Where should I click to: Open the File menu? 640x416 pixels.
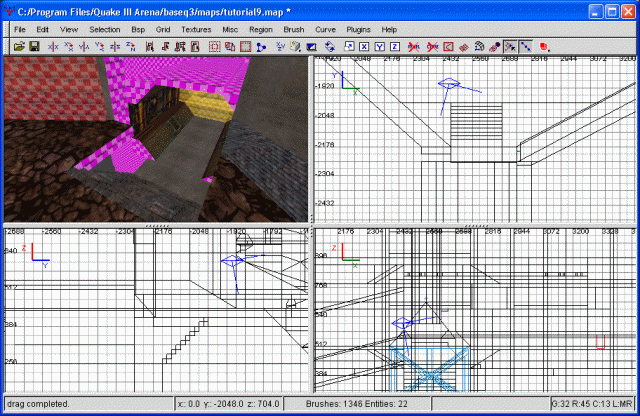coord(20,29)
